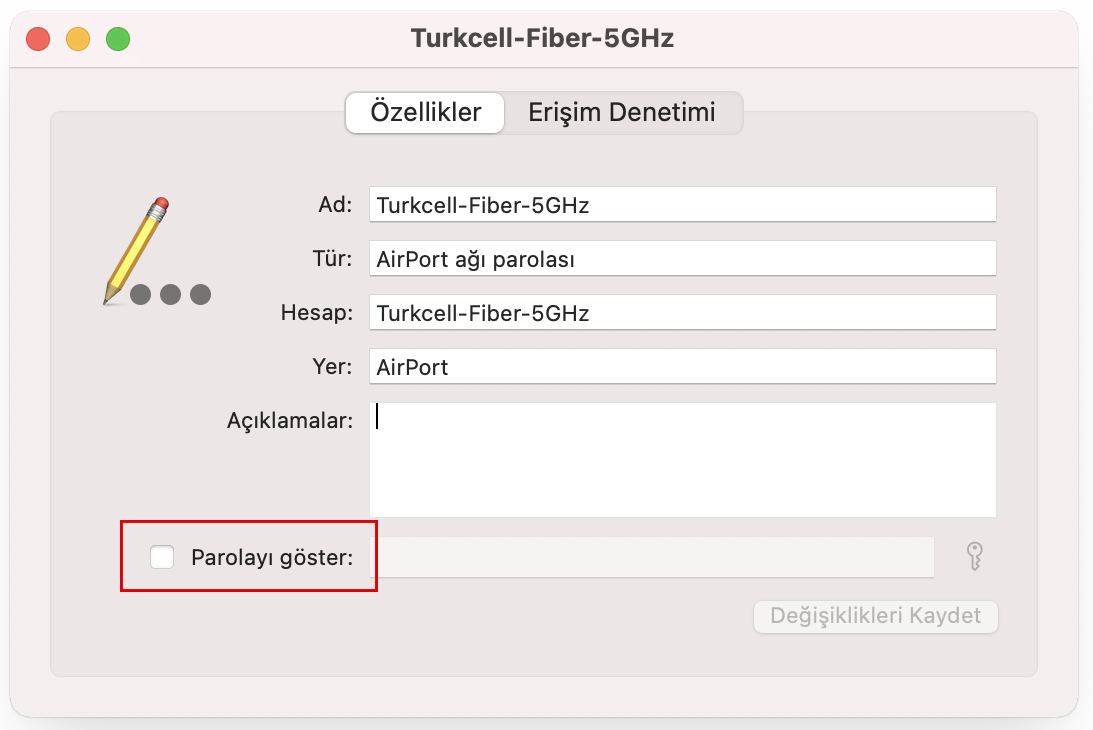1093x730 pixels.
Task: Switch to the Özellikler tab
Action: pos(425,112)
